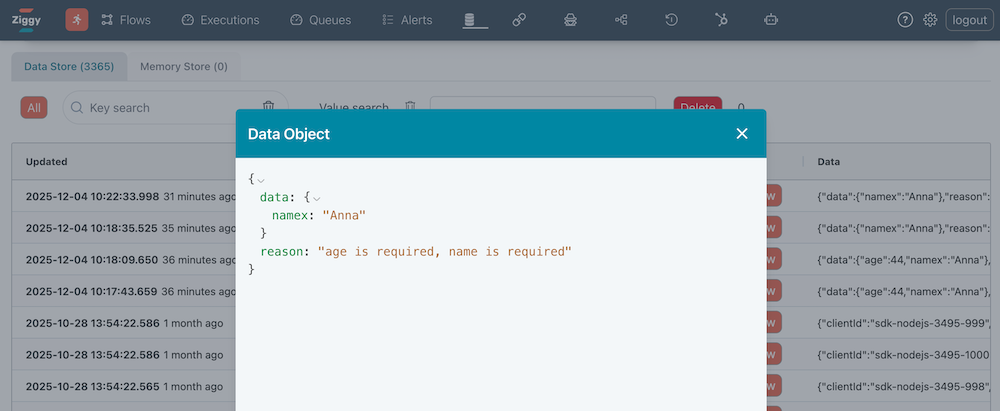Open the robot icon in navbar
Image resolution: width=1000 pixels, height=411 pixels.
771,20
